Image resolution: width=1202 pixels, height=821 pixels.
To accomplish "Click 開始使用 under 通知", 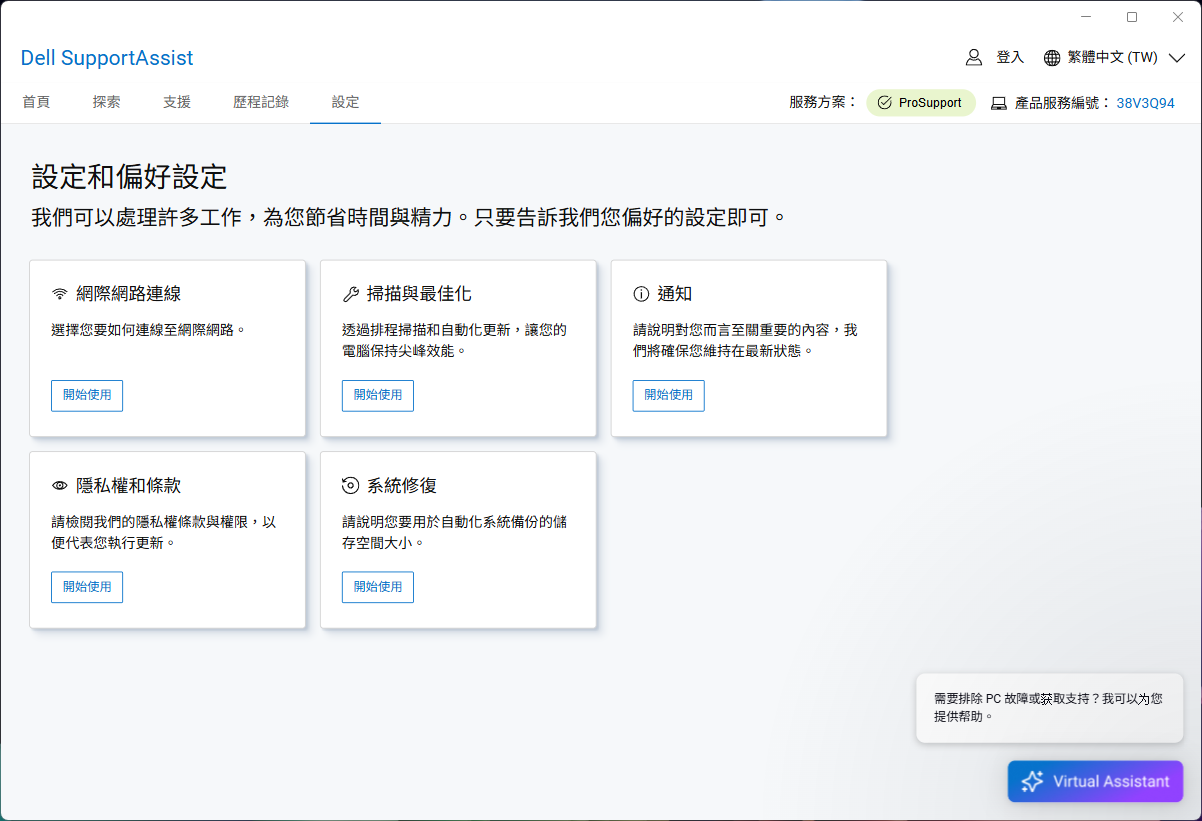I will coord(668,395).
